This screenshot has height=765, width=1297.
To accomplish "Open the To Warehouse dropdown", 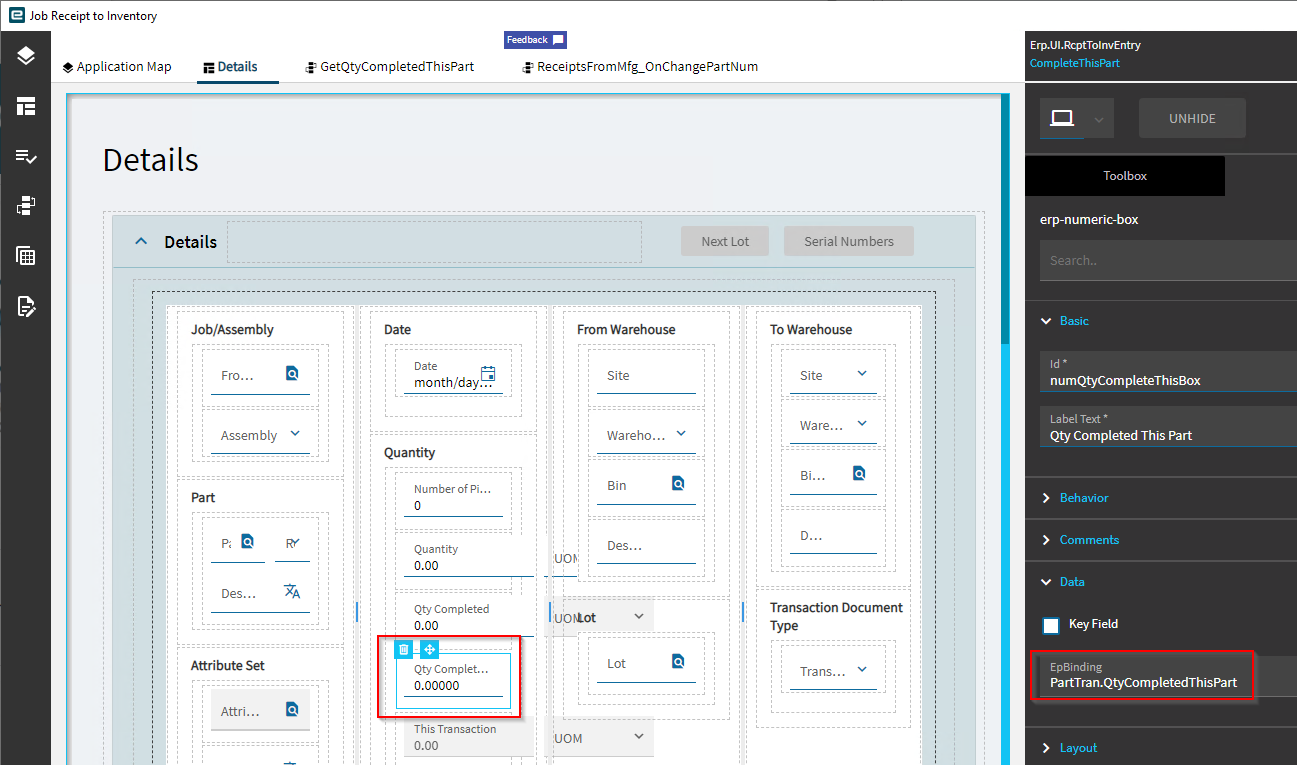I will [862, 424].
